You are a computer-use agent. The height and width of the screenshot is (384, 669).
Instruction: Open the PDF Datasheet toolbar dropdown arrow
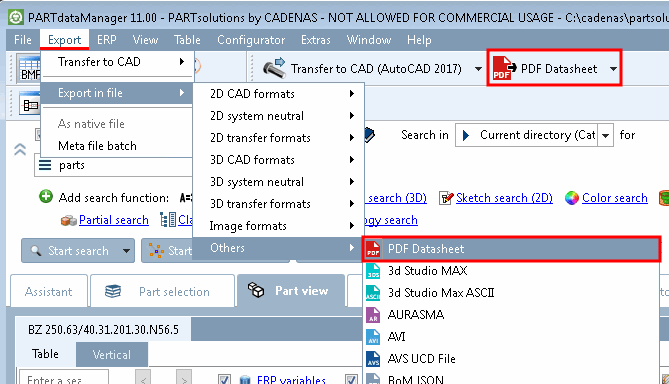[x=613, y=69]
